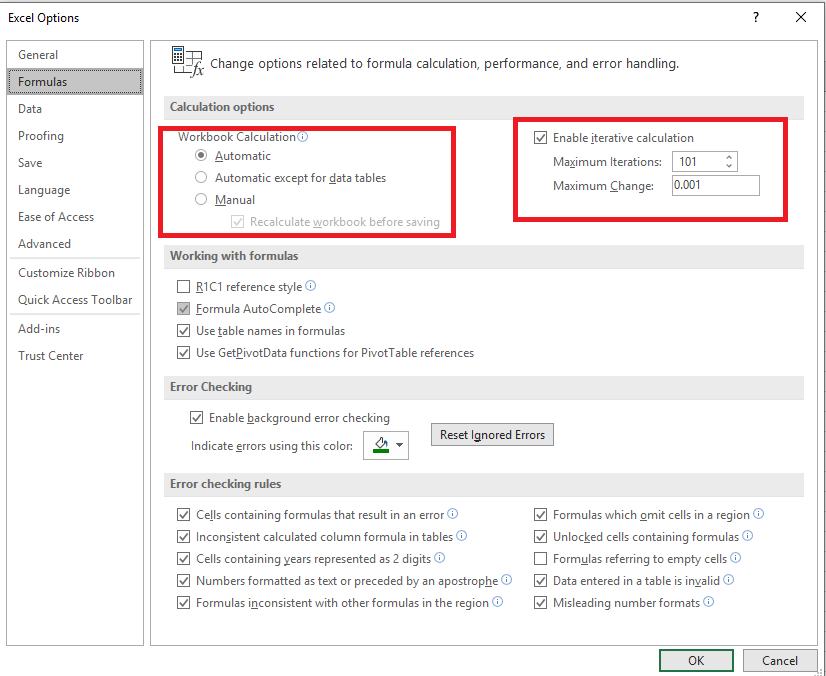Open the General options category
Viewport: 826px width, 676px height.
pos(75,55)
